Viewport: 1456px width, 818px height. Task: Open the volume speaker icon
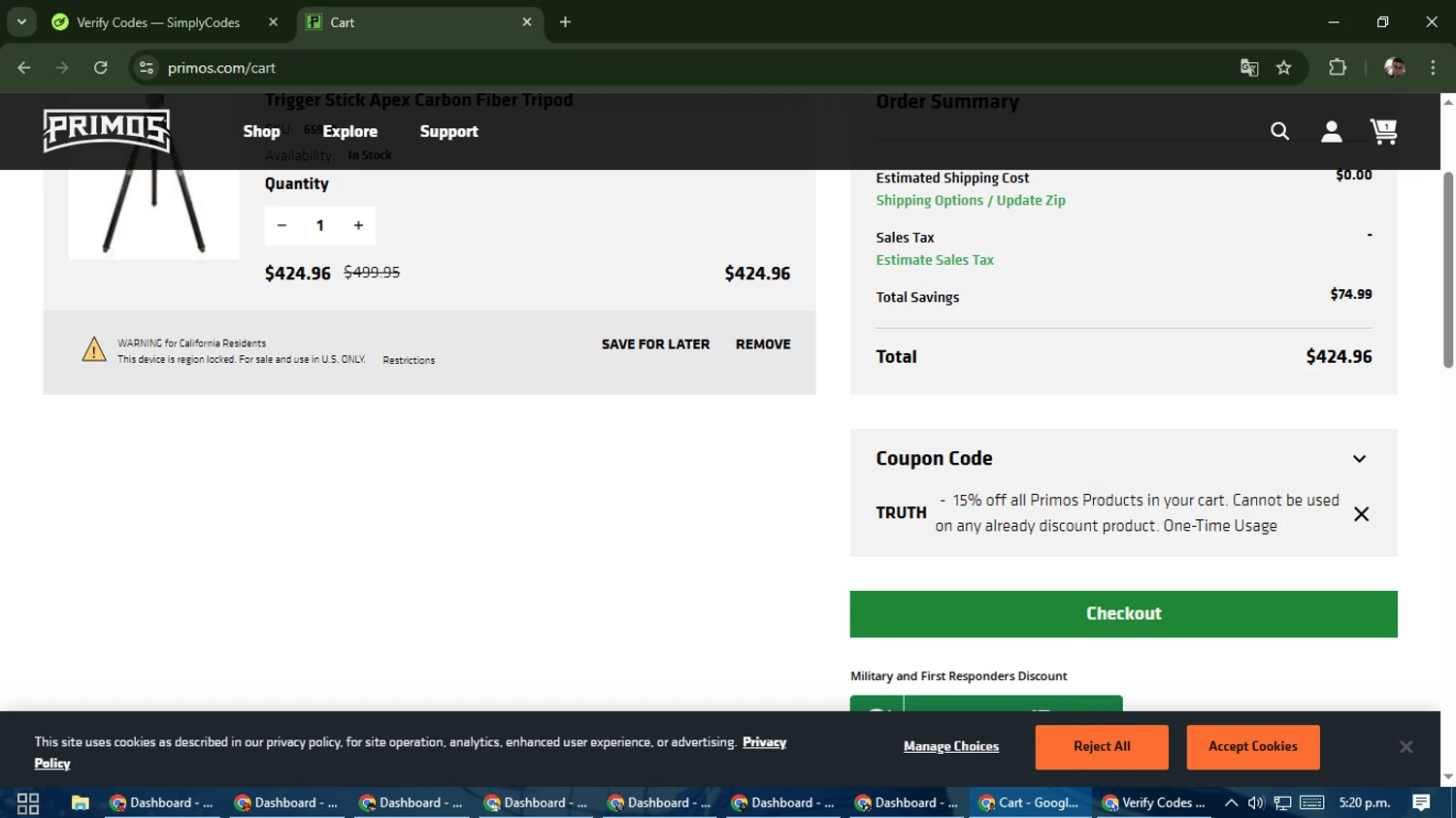[1256, 802]
